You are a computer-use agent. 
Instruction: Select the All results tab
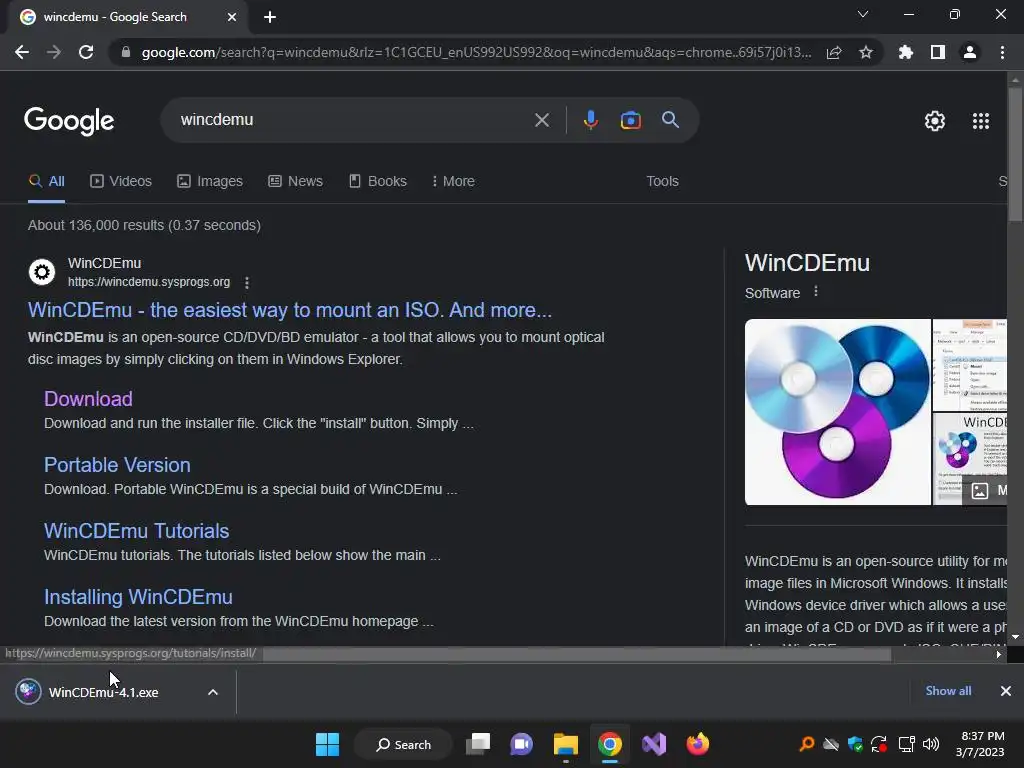[46, 182]
